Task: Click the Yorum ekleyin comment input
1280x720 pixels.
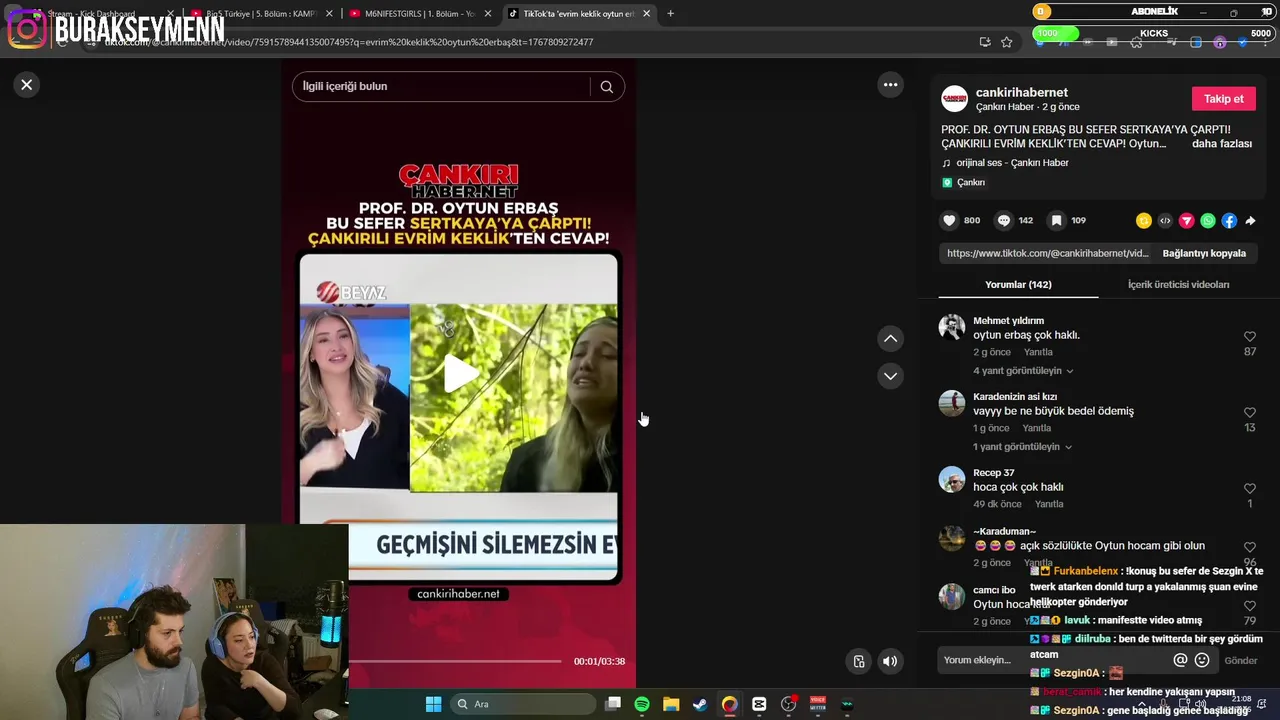Action: click(x=1055, y=660)
